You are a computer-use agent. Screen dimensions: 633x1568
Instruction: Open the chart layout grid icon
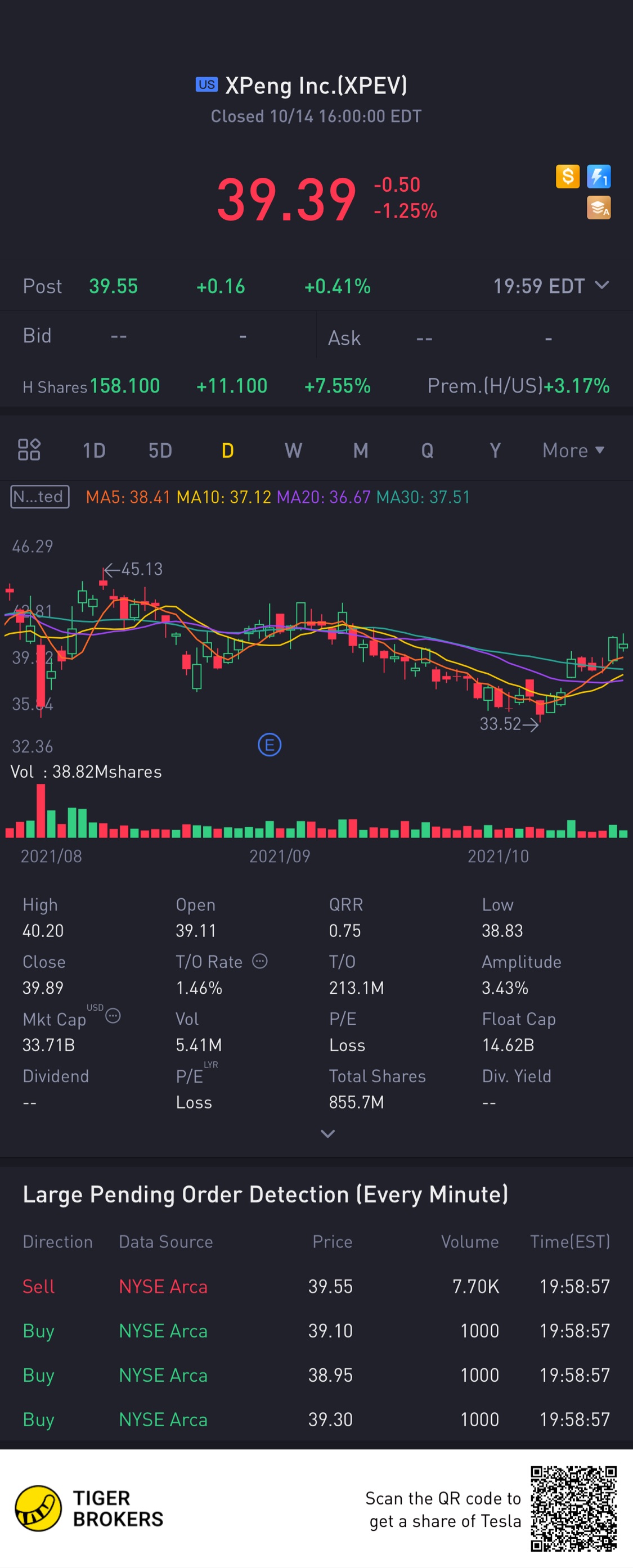pos(29,450)
